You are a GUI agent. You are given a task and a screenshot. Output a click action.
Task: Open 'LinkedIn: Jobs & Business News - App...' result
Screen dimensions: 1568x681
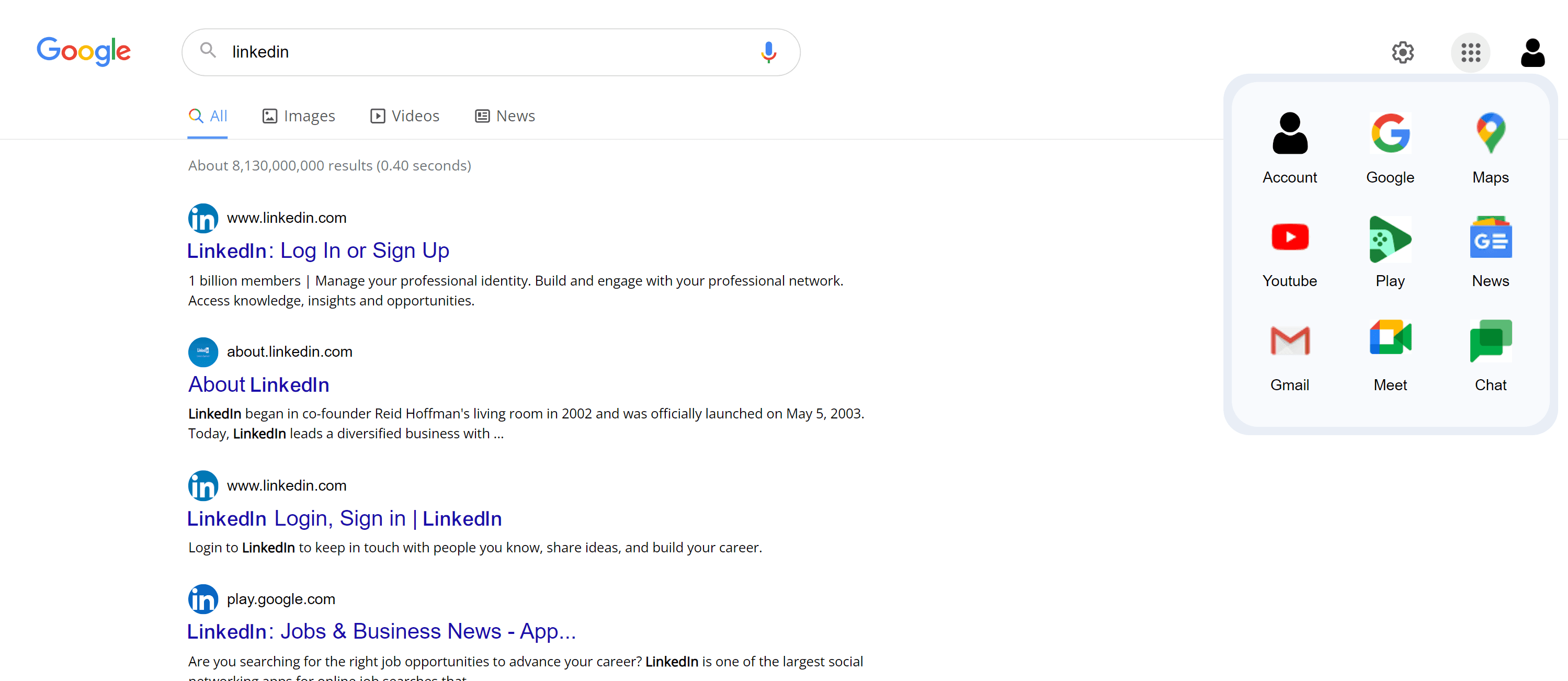[382, 632]
